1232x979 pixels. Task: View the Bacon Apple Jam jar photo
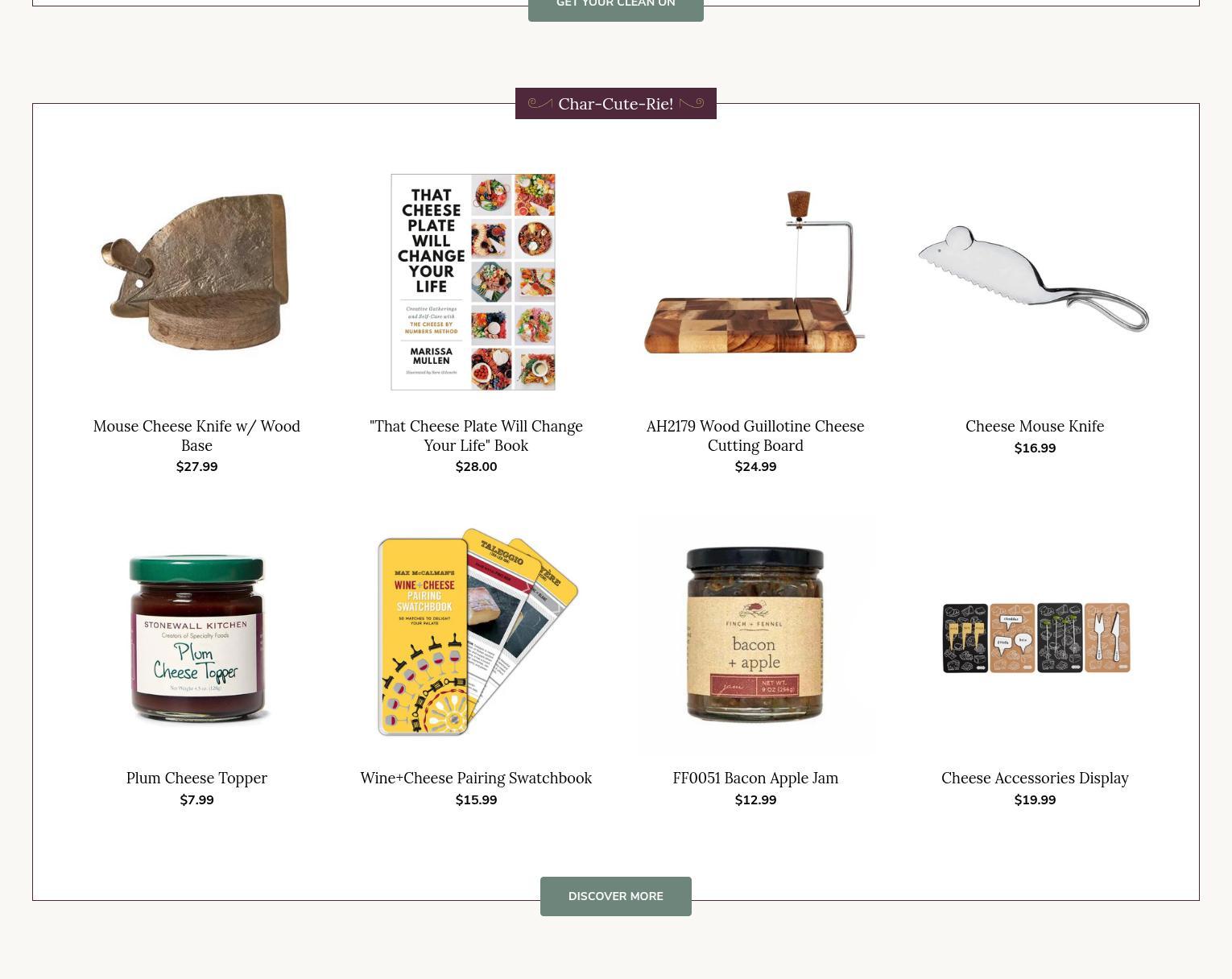tap(755, 634)
